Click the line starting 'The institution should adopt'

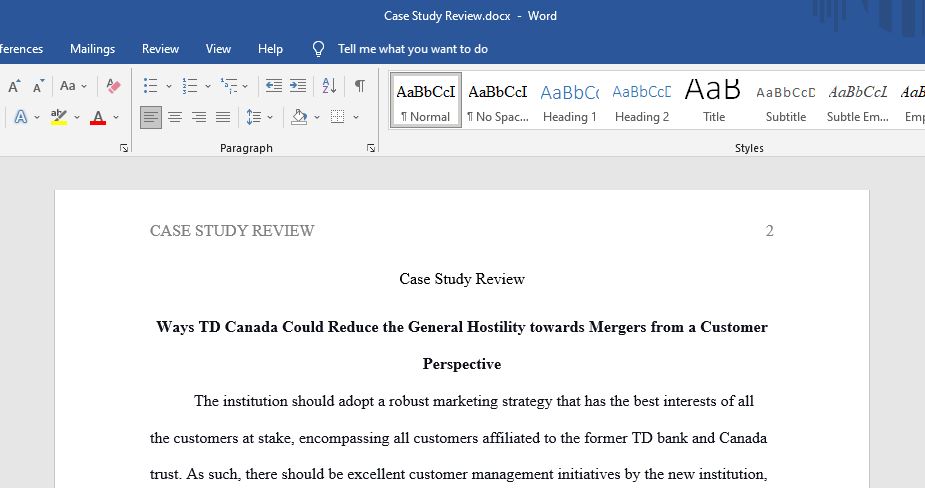point(474,401)
